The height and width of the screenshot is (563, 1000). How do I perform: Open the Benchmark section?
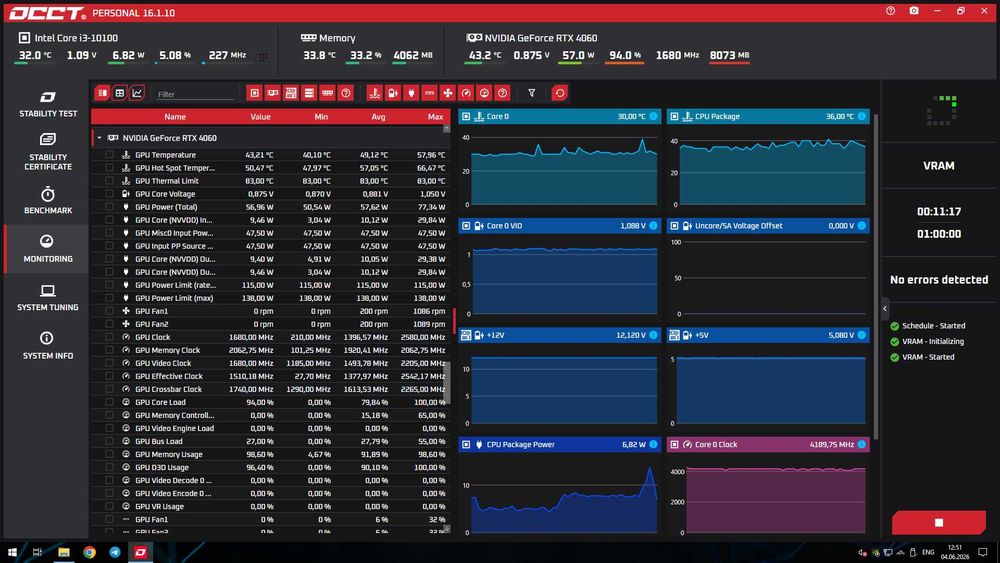click(x=48, y=200)
